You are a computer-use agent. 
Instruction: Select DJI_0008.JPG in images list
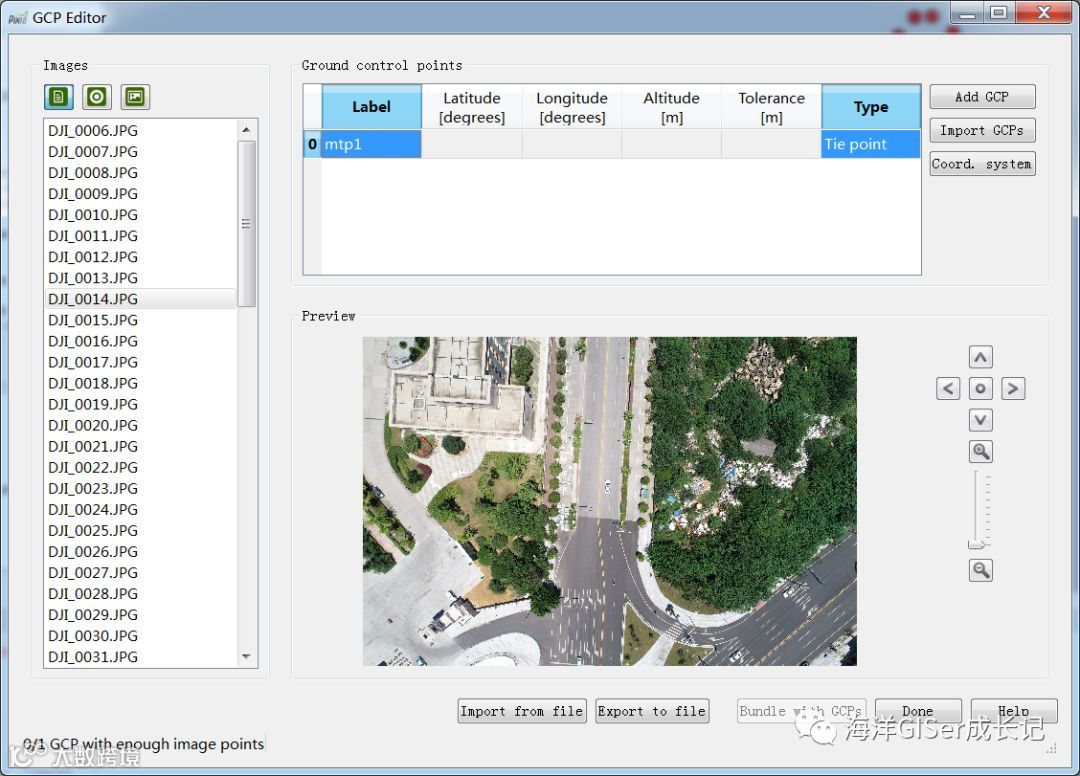[141, 172]
